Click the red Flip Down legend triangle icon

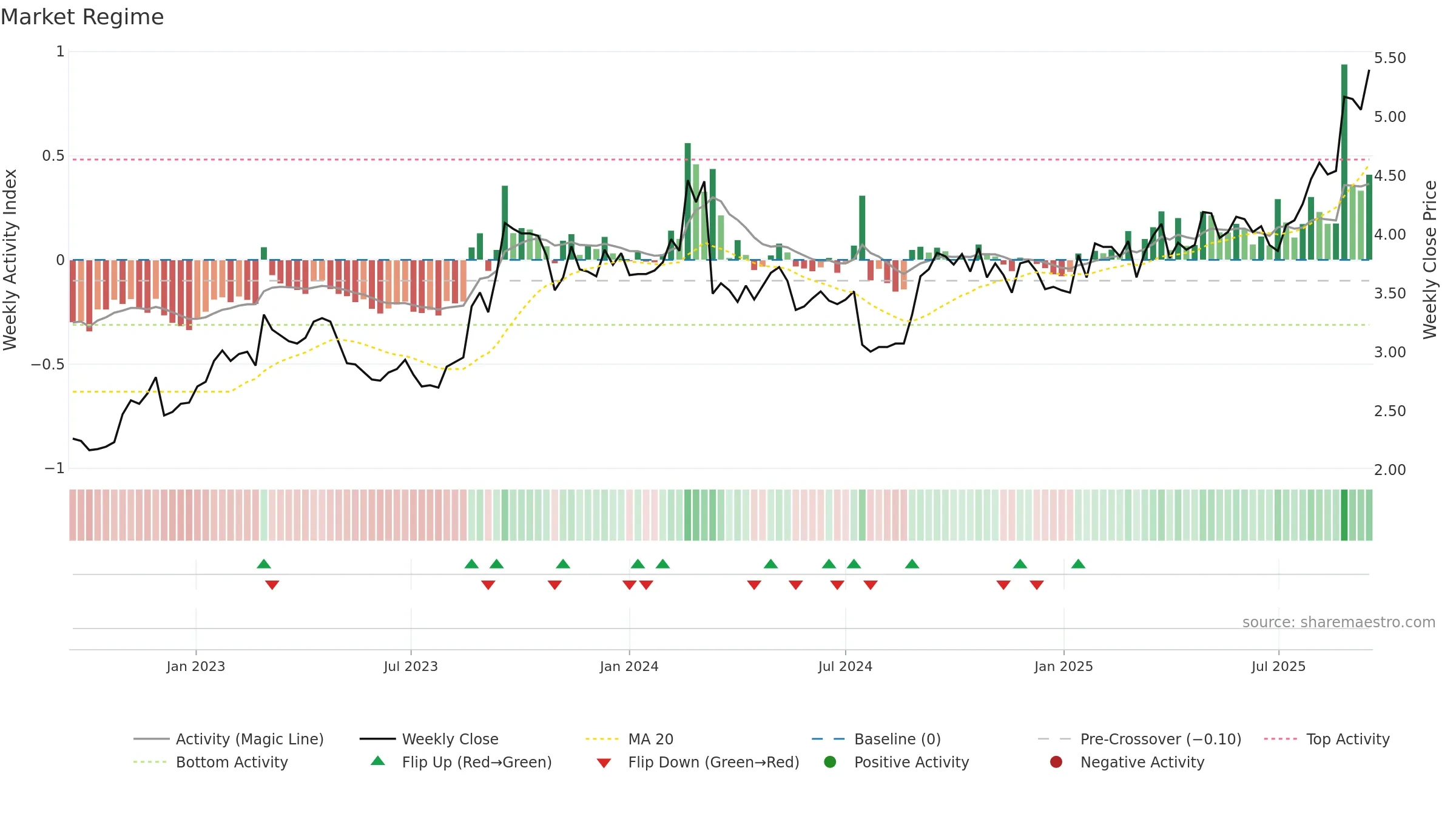(604, 763)
